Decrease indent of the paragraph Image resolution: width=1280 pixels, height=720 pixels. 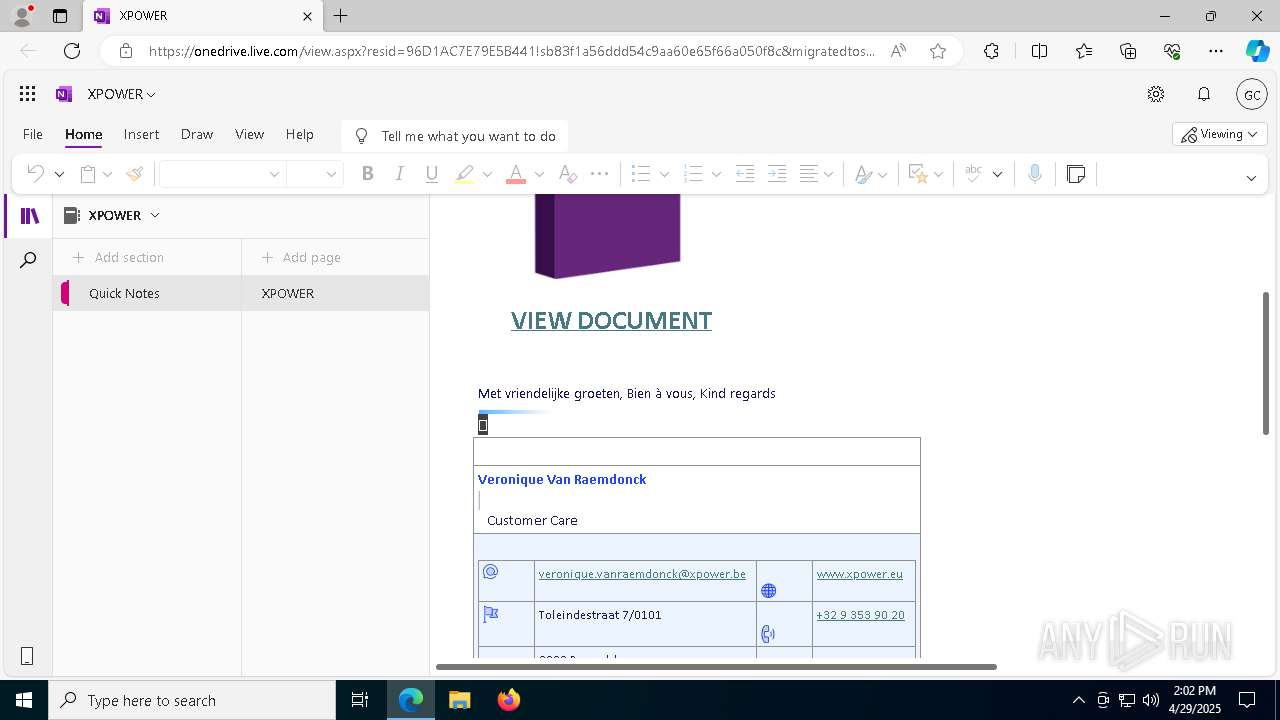pos(745,174)
